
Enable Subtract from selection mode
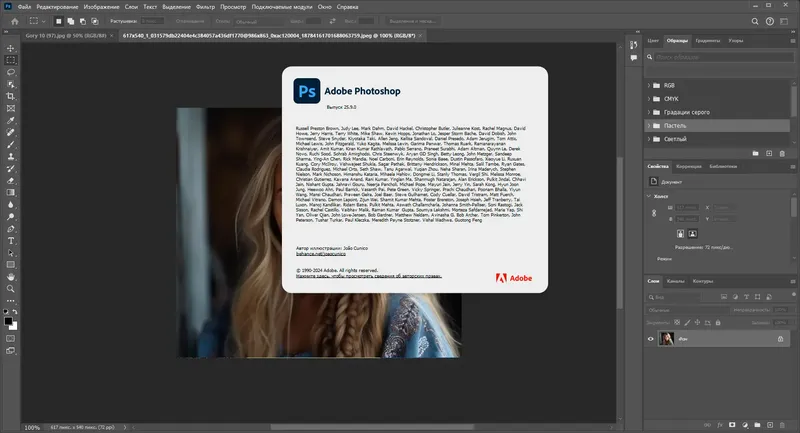[83, 21]
